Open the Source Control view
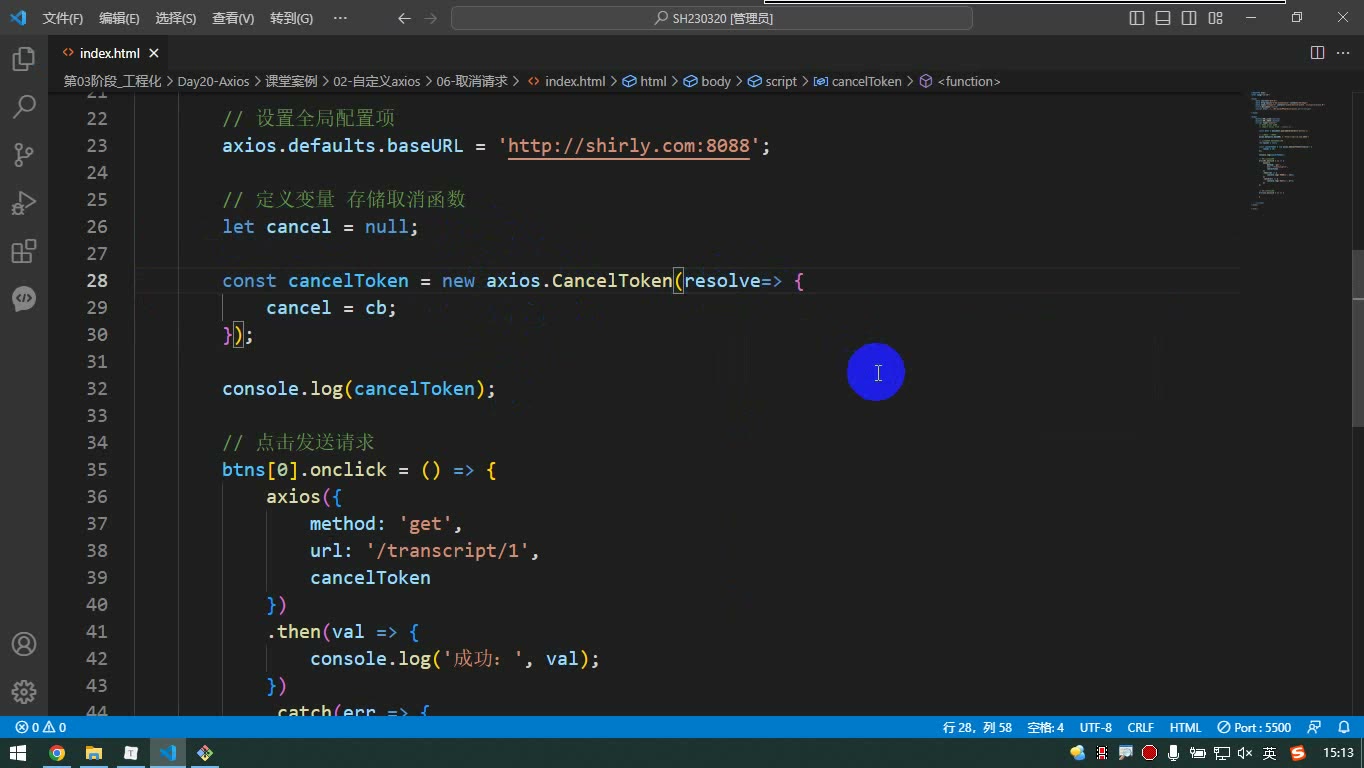Screen dimensions: 1364x768 (24, 155)
